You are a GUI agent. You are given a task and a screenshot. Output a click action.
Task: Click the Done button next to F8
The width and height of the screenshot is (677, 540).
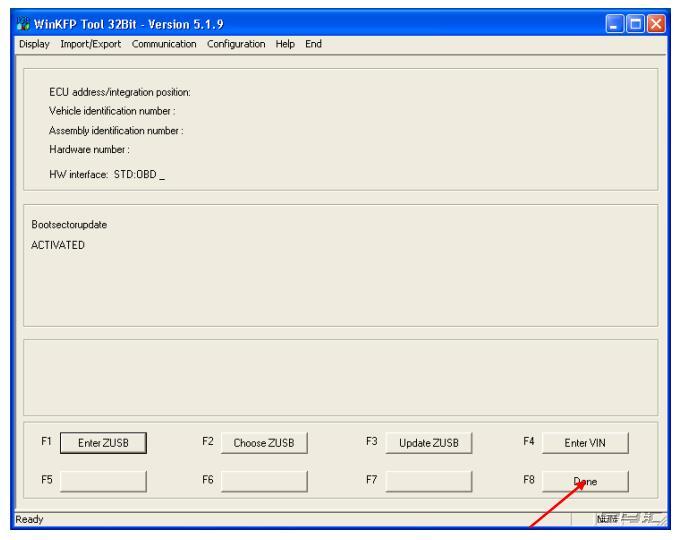tap(585, 481)
